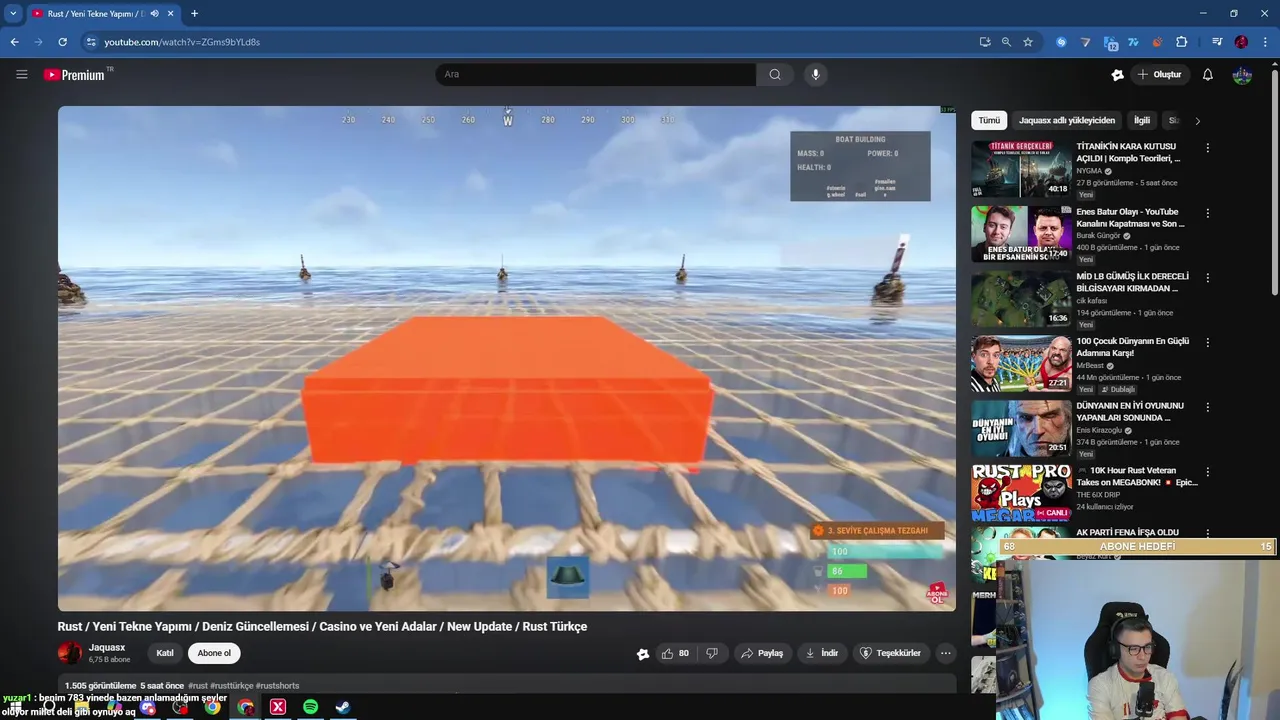Select the Jaquasx adlı yükleyiciden chip
Image resolution: width=1280 pixels, height=720 pixels.
(1066, 120)
